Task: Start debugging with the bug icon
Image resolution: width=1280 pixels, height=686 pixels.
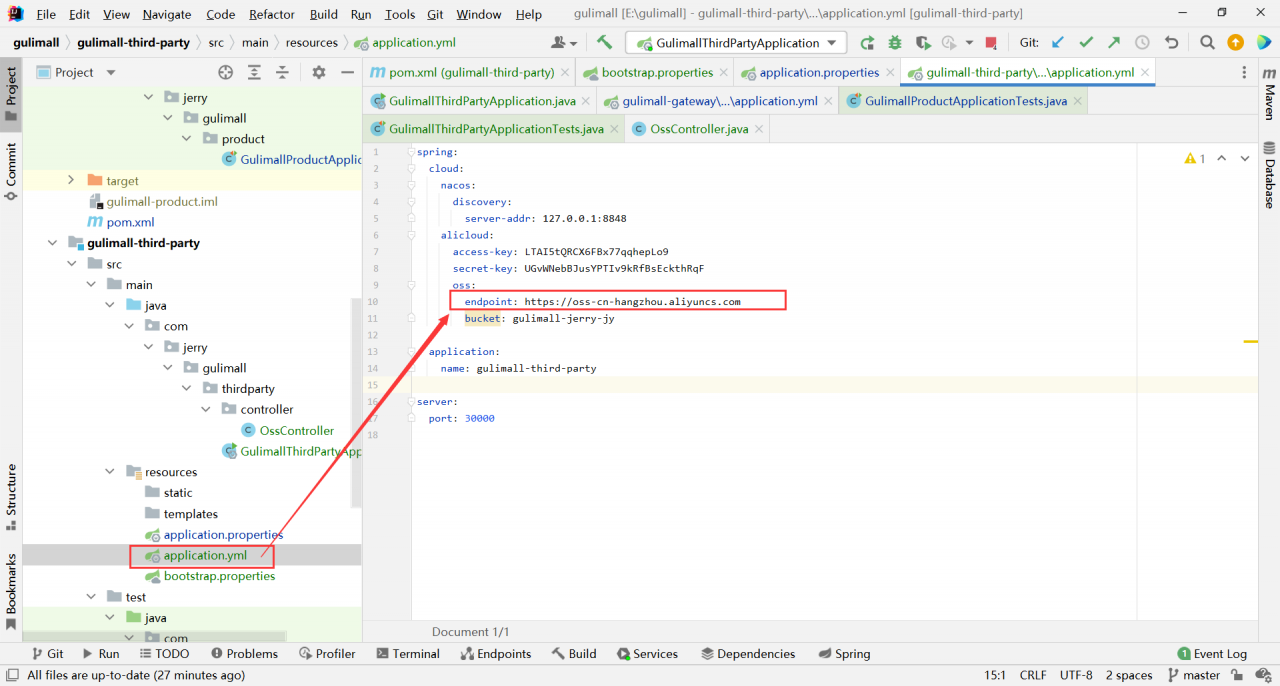Action: point(895,43)
